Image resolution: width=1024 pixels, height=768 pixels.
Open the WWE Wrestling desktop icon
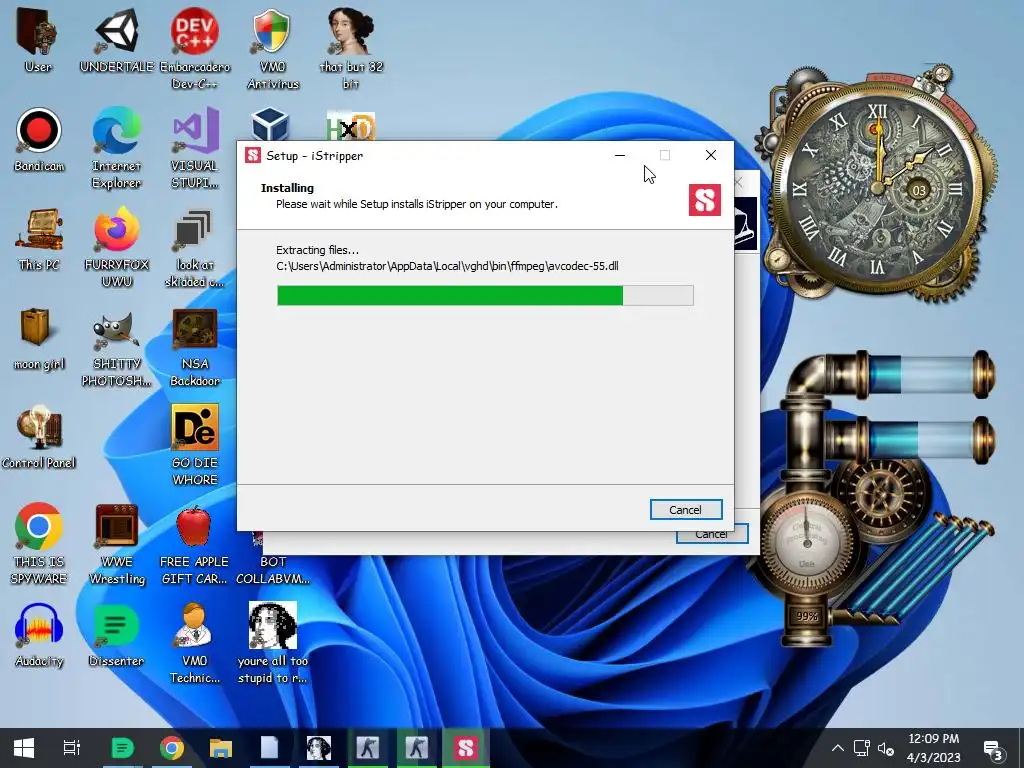tap(117, 543)
